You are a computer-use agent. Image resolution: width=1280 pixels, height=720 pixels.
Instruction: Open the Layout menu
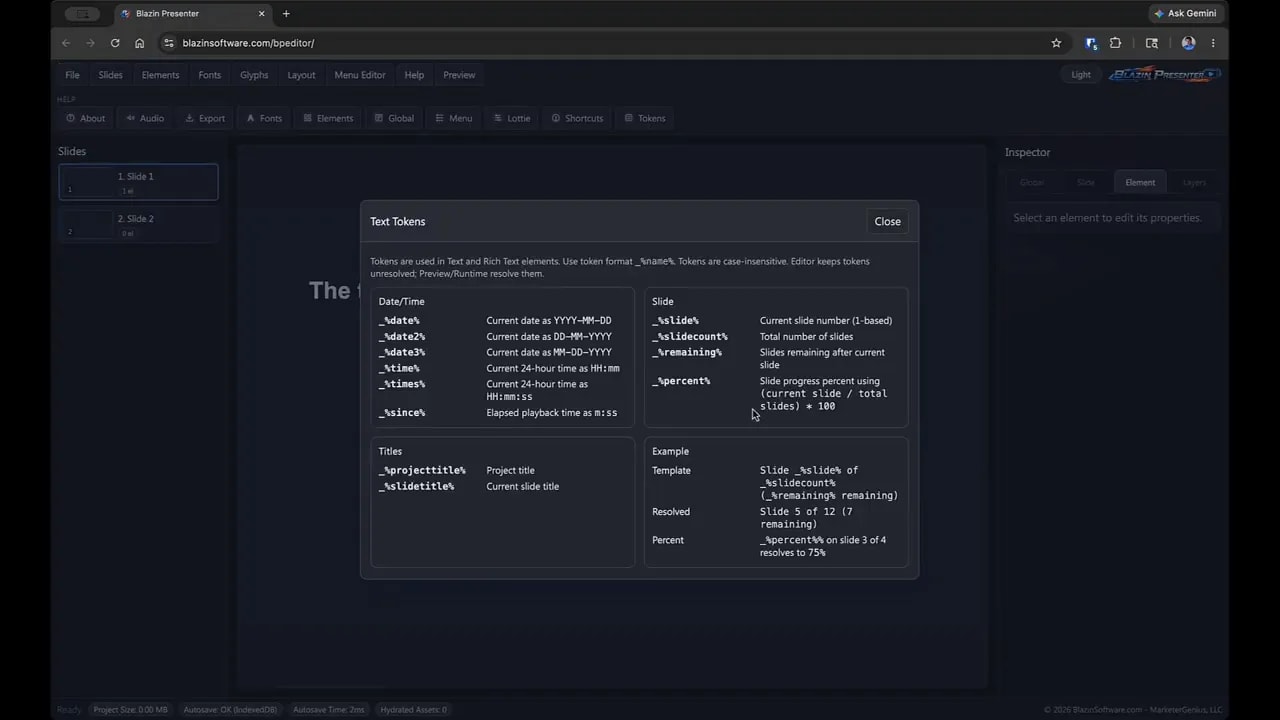301,75
